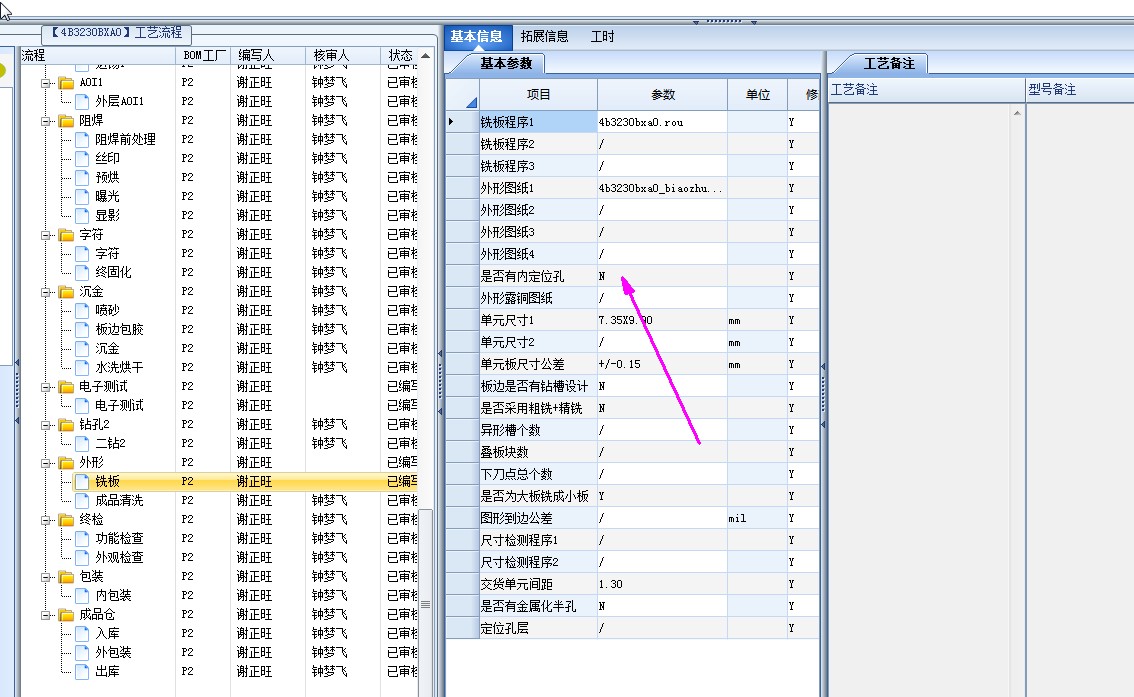Click the grid select-all corner cell
The image size is (1134, 697).
click(462, 95)
